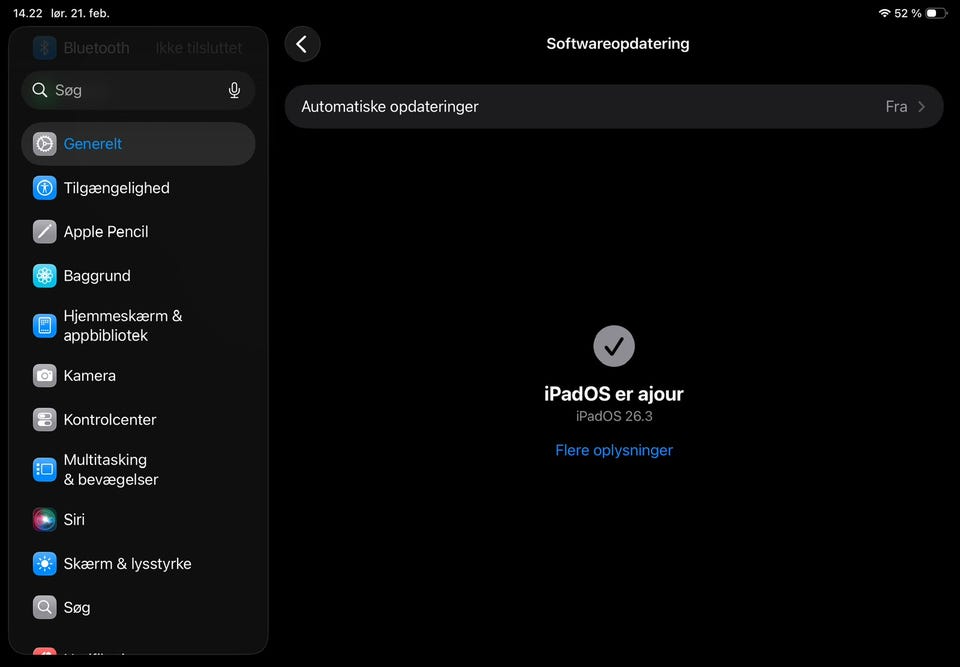The image size is (960, 667).
Task: Select Multitasking & bevægelser menu item
Action: (138, 470)
